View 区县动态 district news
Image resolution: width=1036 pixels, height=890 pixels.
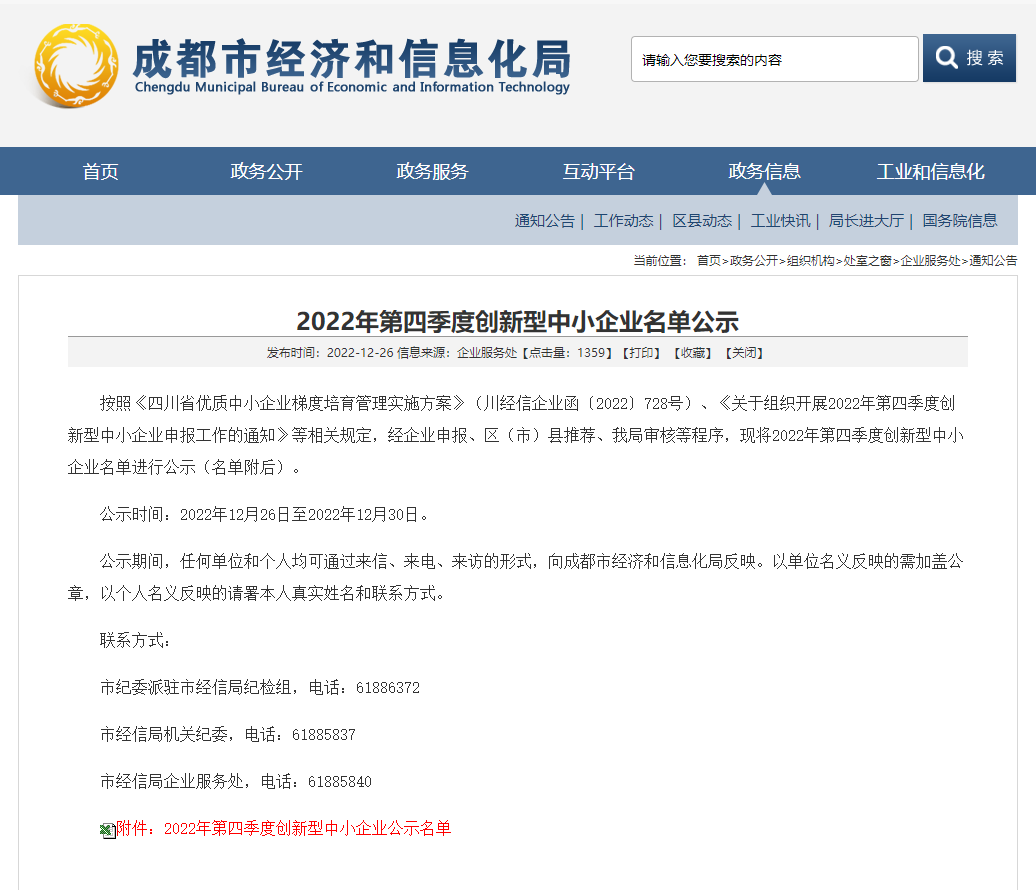[x=702, y=220]
